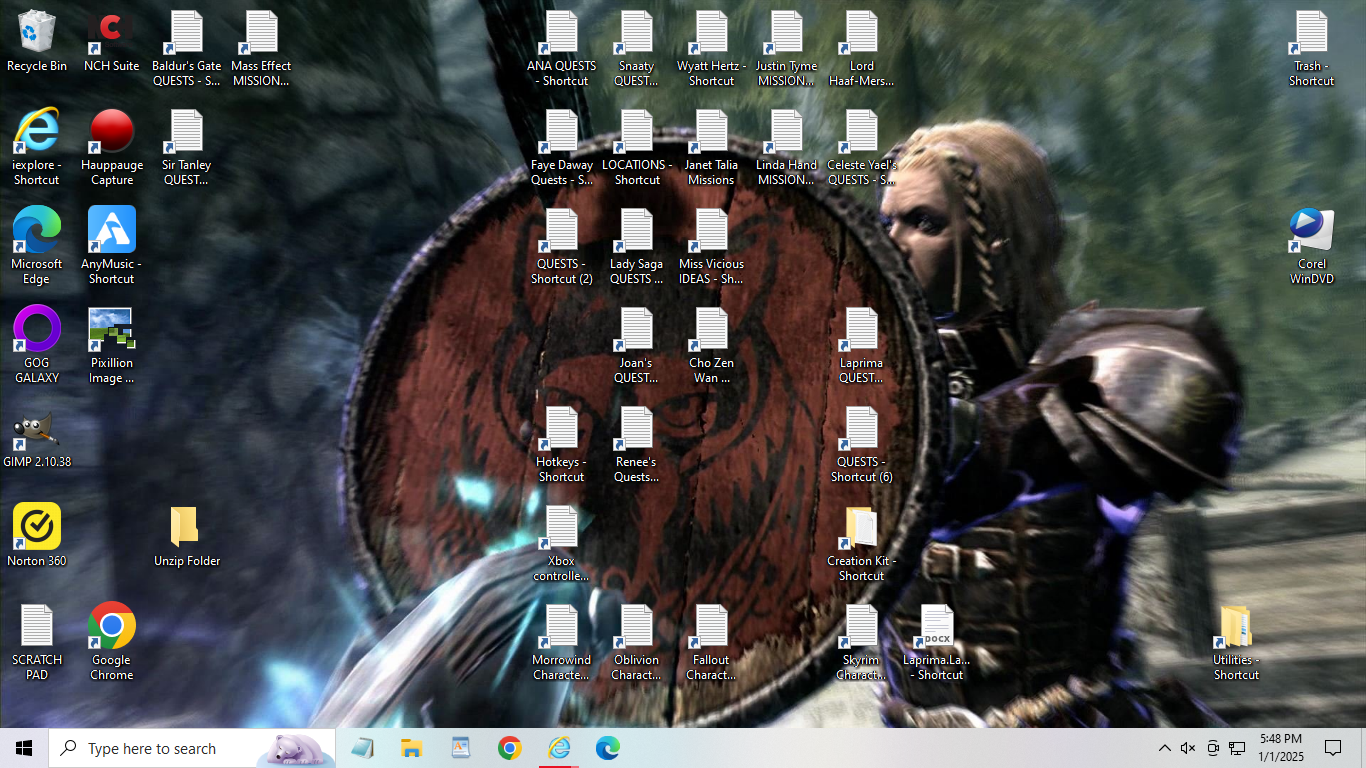The image size is (1366, 768).
Task: Select Hotkeys shortcut icon
Action: 562,443
